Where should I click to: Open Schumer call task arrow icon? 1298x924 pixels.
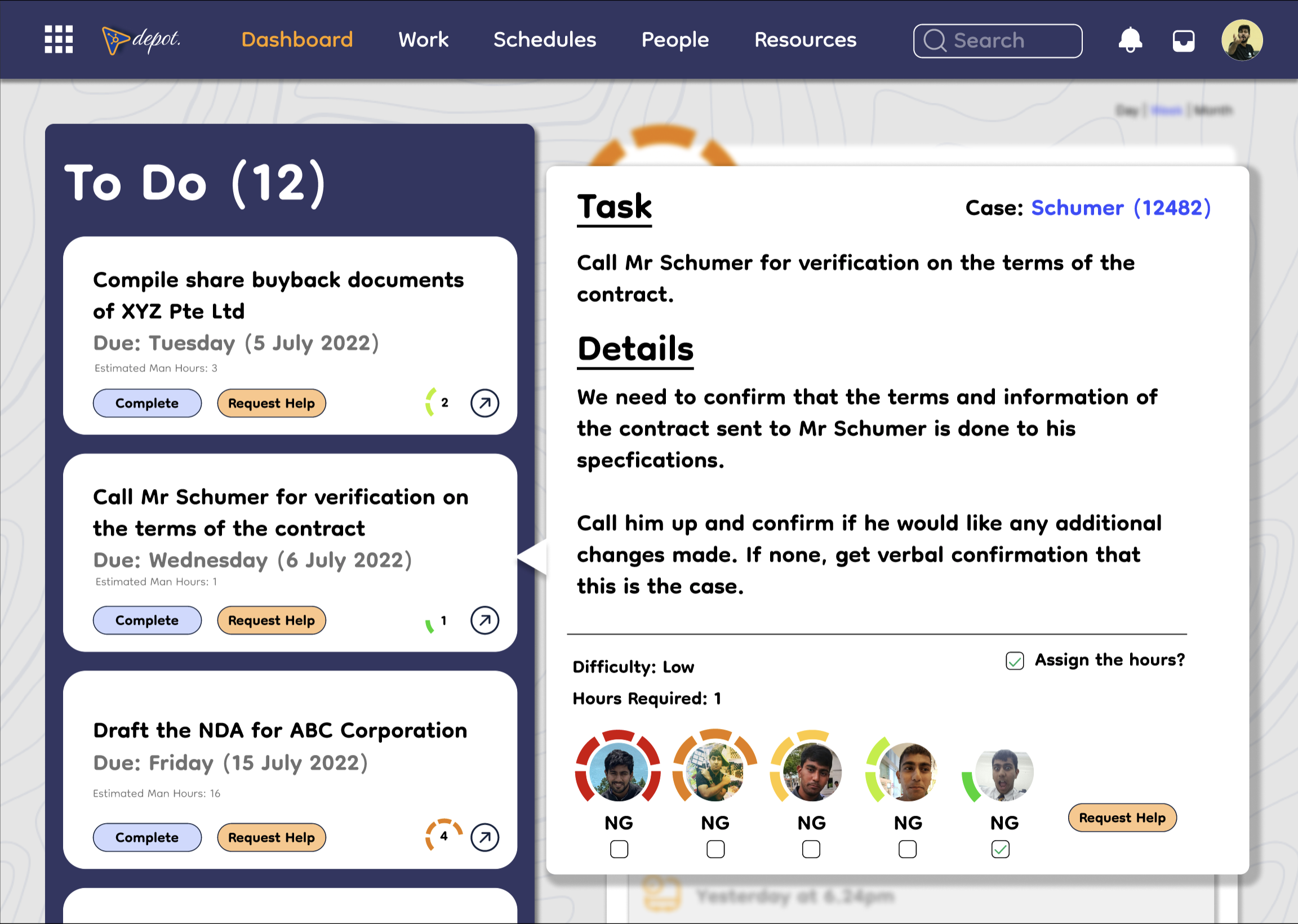click(x=484, y=620)
